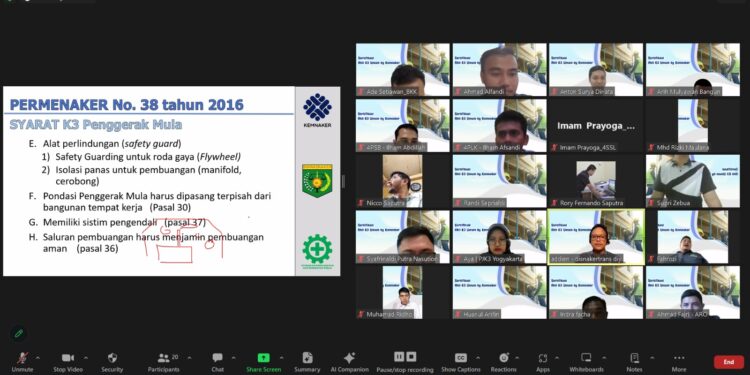Click the green Share Screen button
The image size is (750, 375).
click(x=263, y=362)
